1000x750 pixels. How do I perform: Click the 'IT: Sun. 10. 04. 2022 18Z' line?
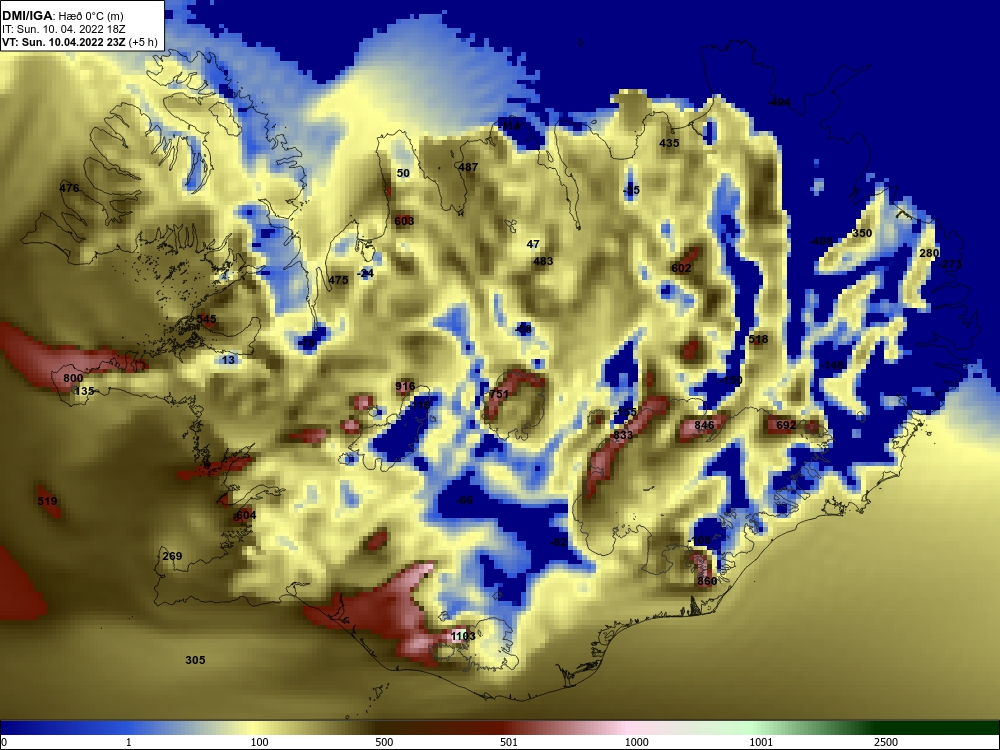64,29
